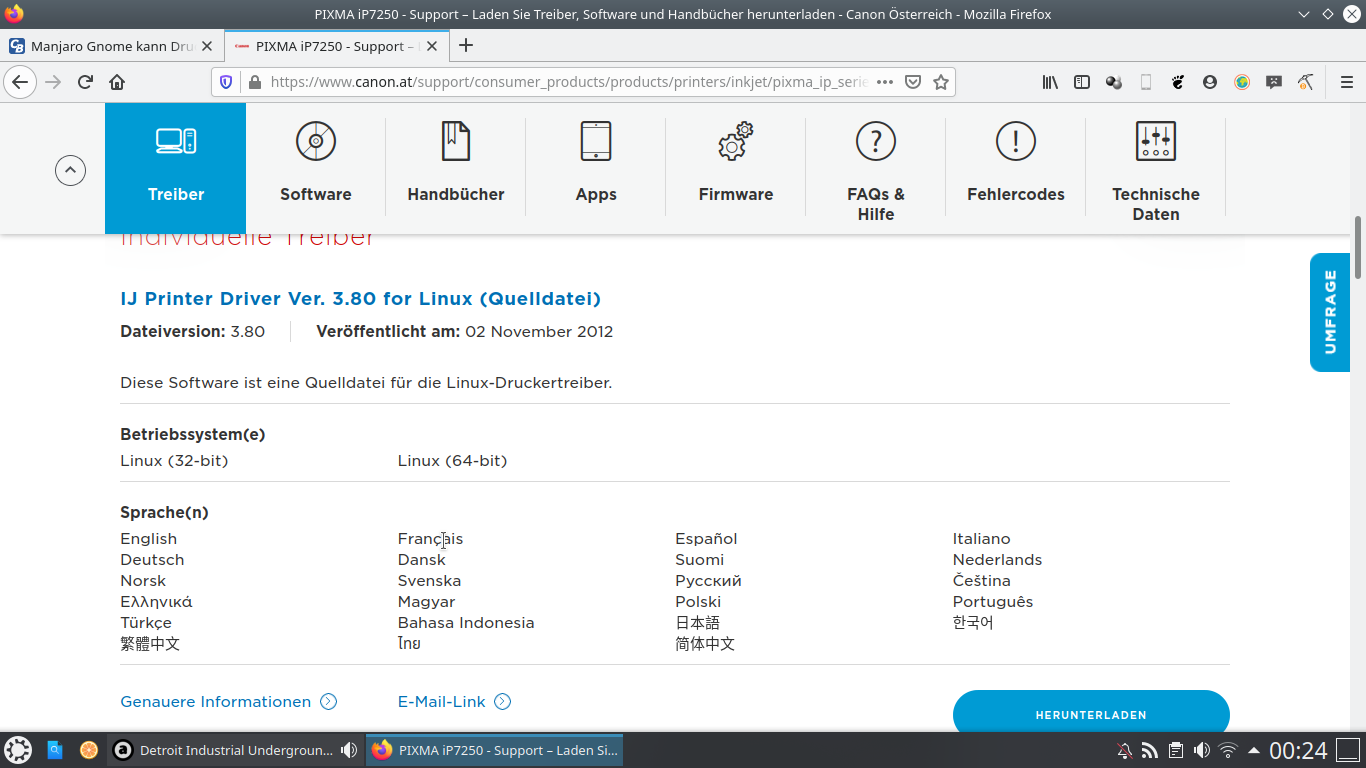
Task: Click the browser Forward arrow
Action: [x=53, y=82]
